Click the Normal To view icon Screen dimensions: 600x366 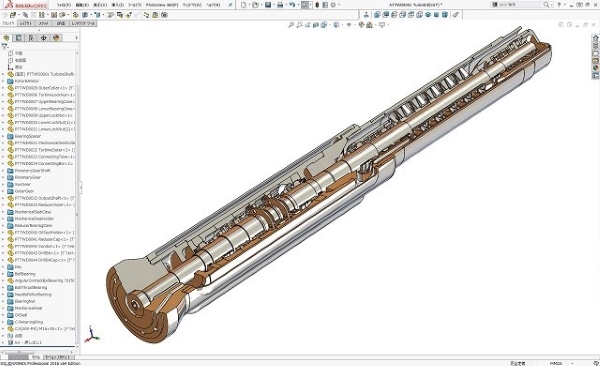tap(366, 15)
